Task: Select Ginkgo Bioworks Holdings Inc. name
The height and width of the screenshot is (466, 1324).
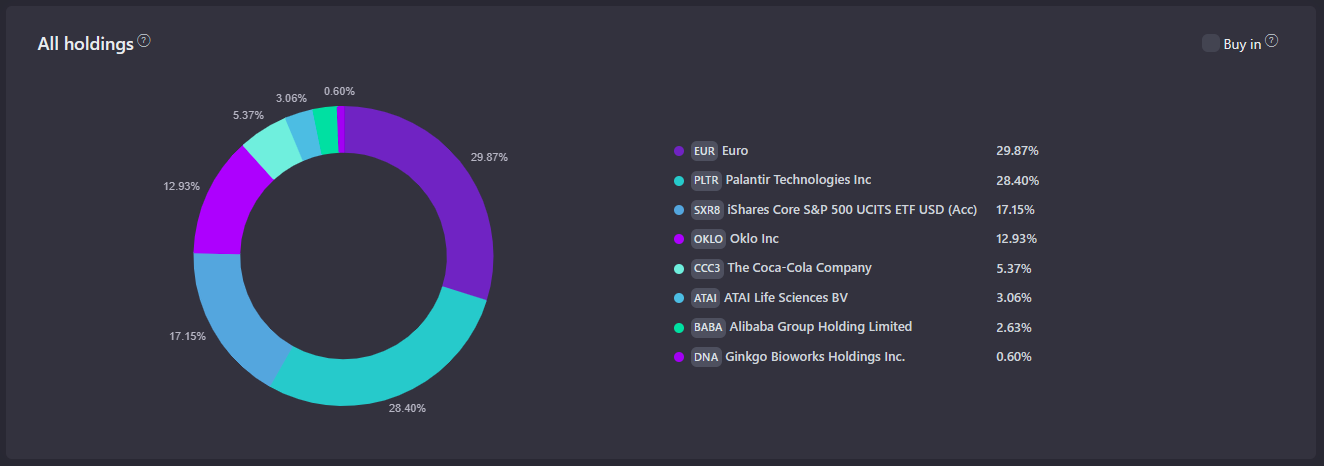Action: pyautogui.click(x=814, y=357)
